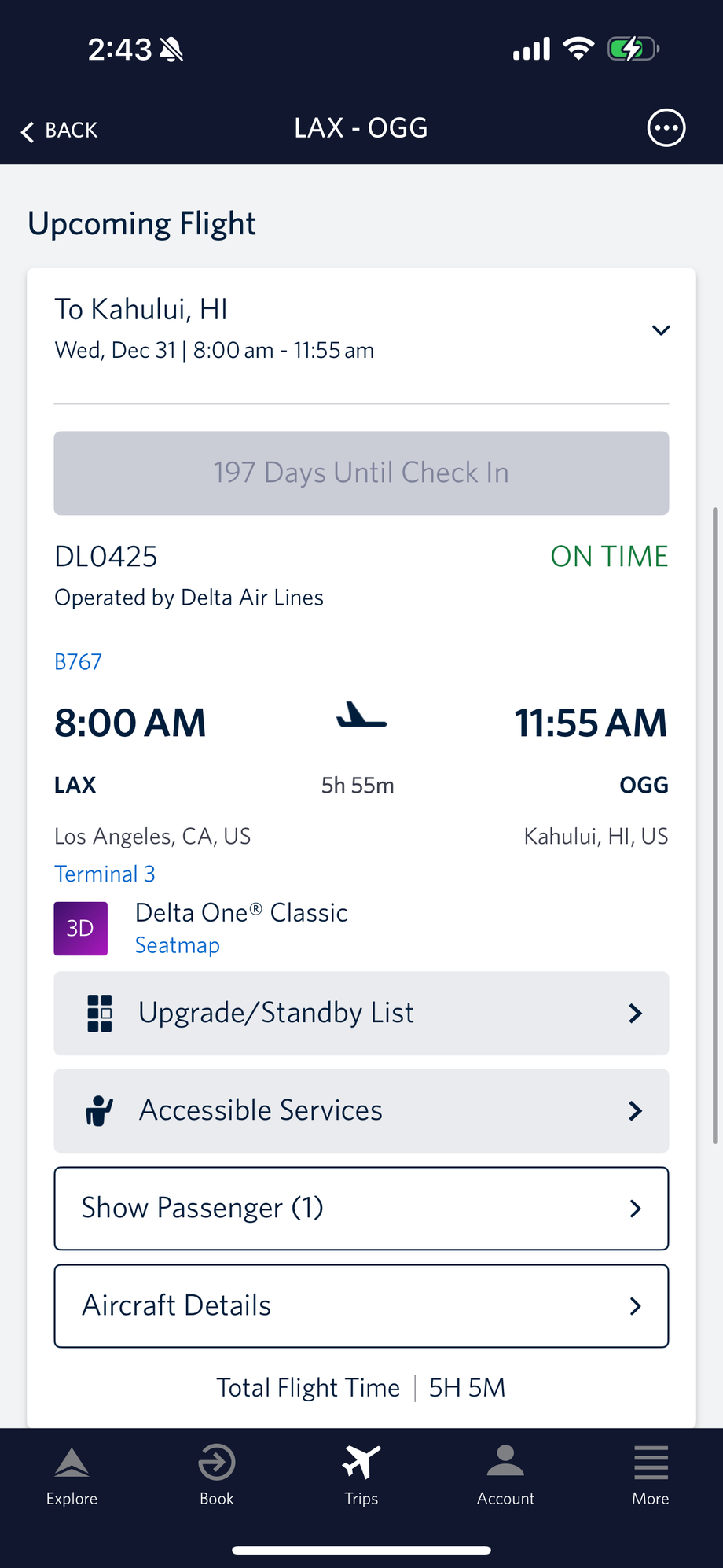Tap the Explore triangle icon
Viewport: 723px width, 1568px height.
pyautogui.click(x=72, y=1463)
